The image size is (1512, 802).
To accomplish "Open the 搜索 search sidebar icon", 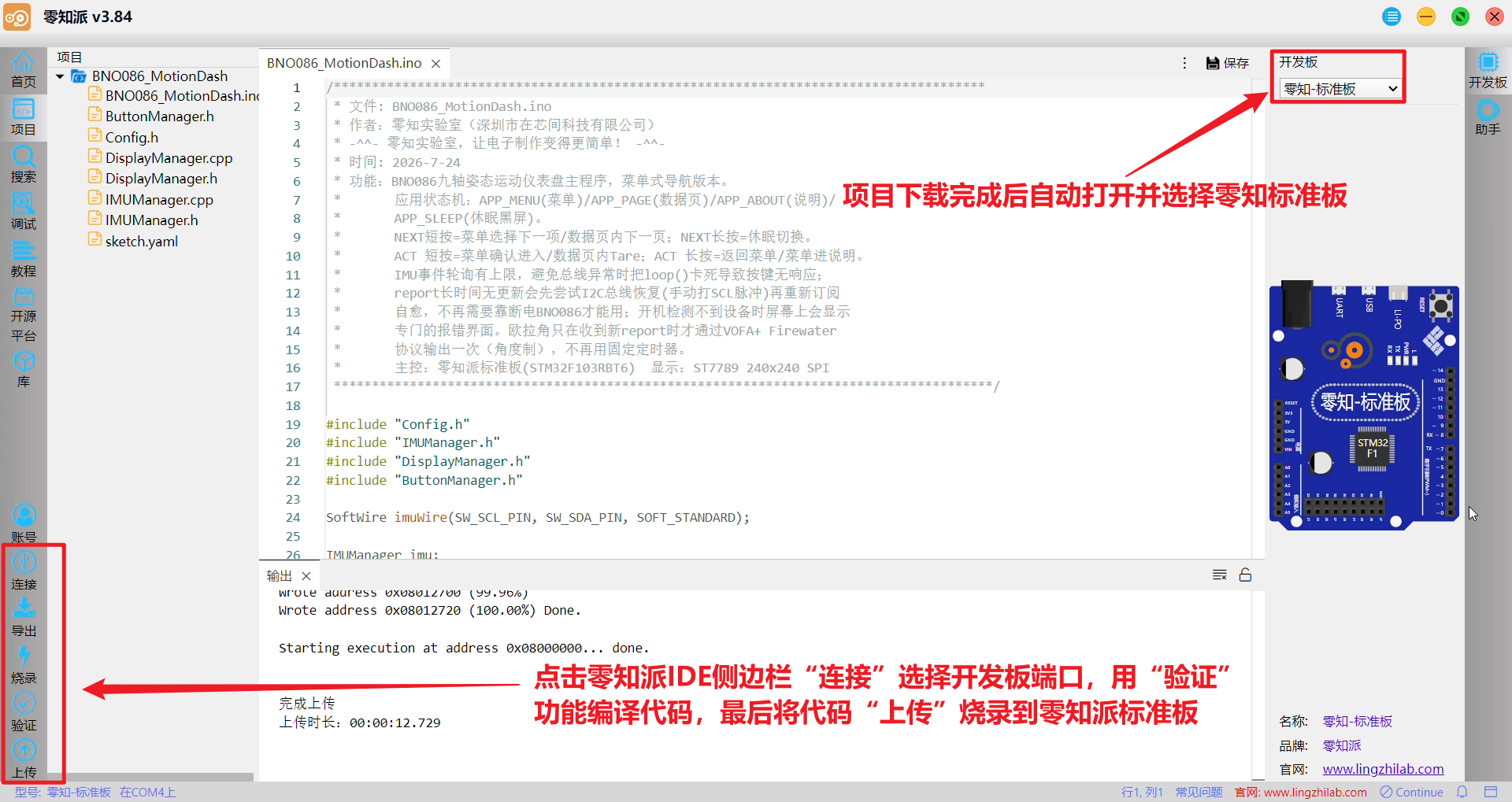I will tap(23, 164).
